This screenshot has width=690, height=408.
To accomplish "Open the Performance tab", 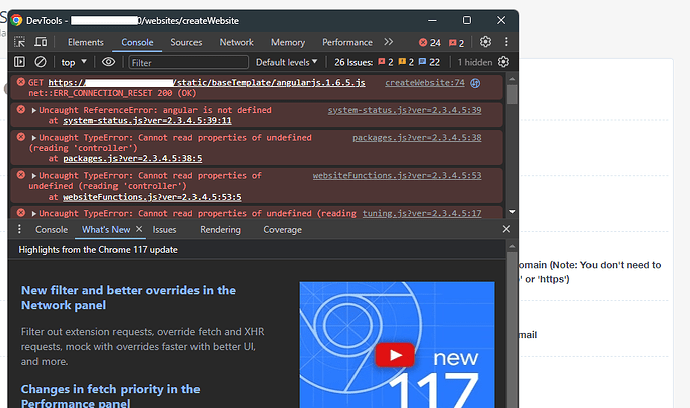I will tap(347, 42).
